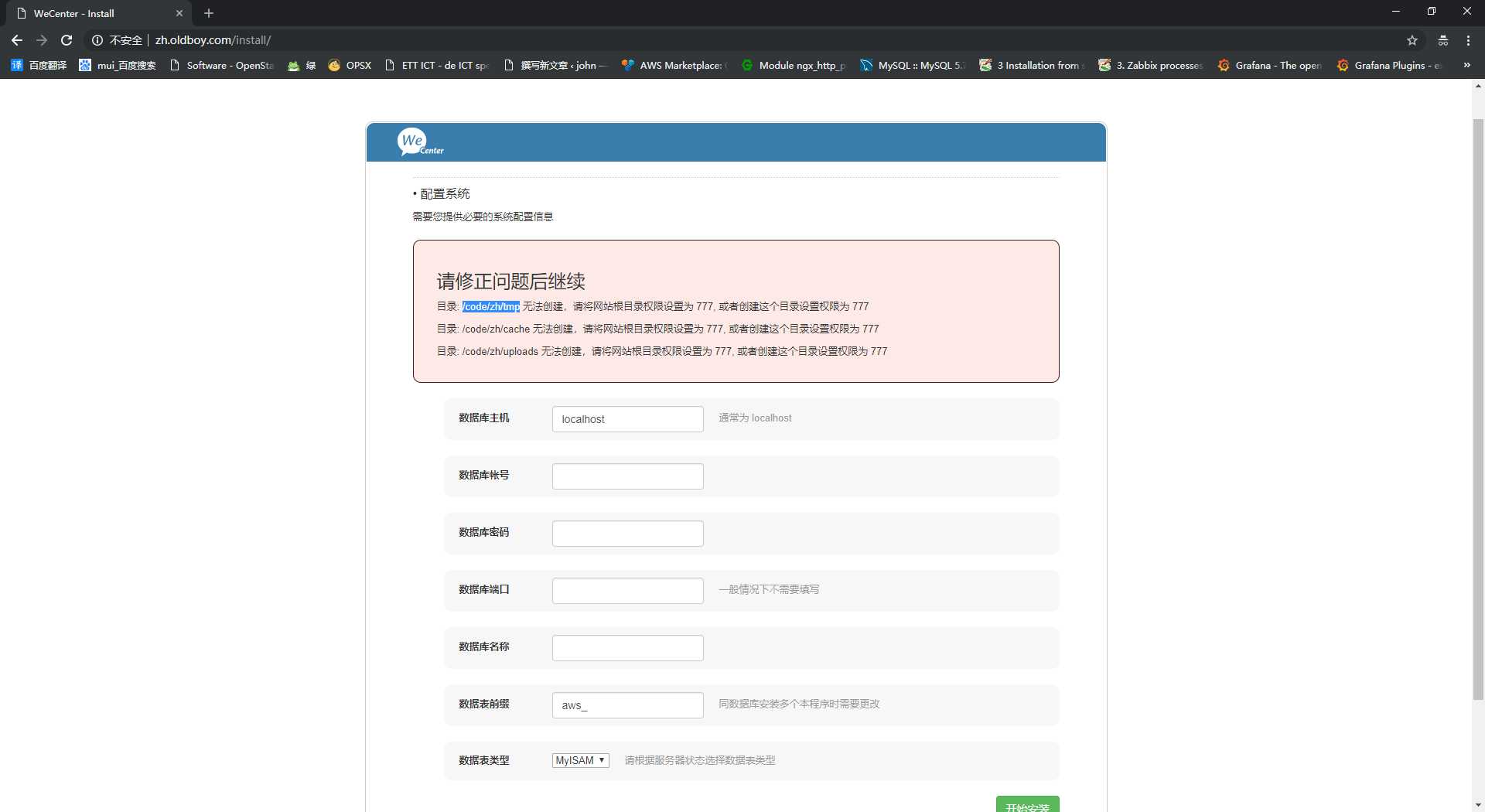Open AWS Marketplace bookmark
This screenshot has width=1485, height=812.
pos(675,65)
